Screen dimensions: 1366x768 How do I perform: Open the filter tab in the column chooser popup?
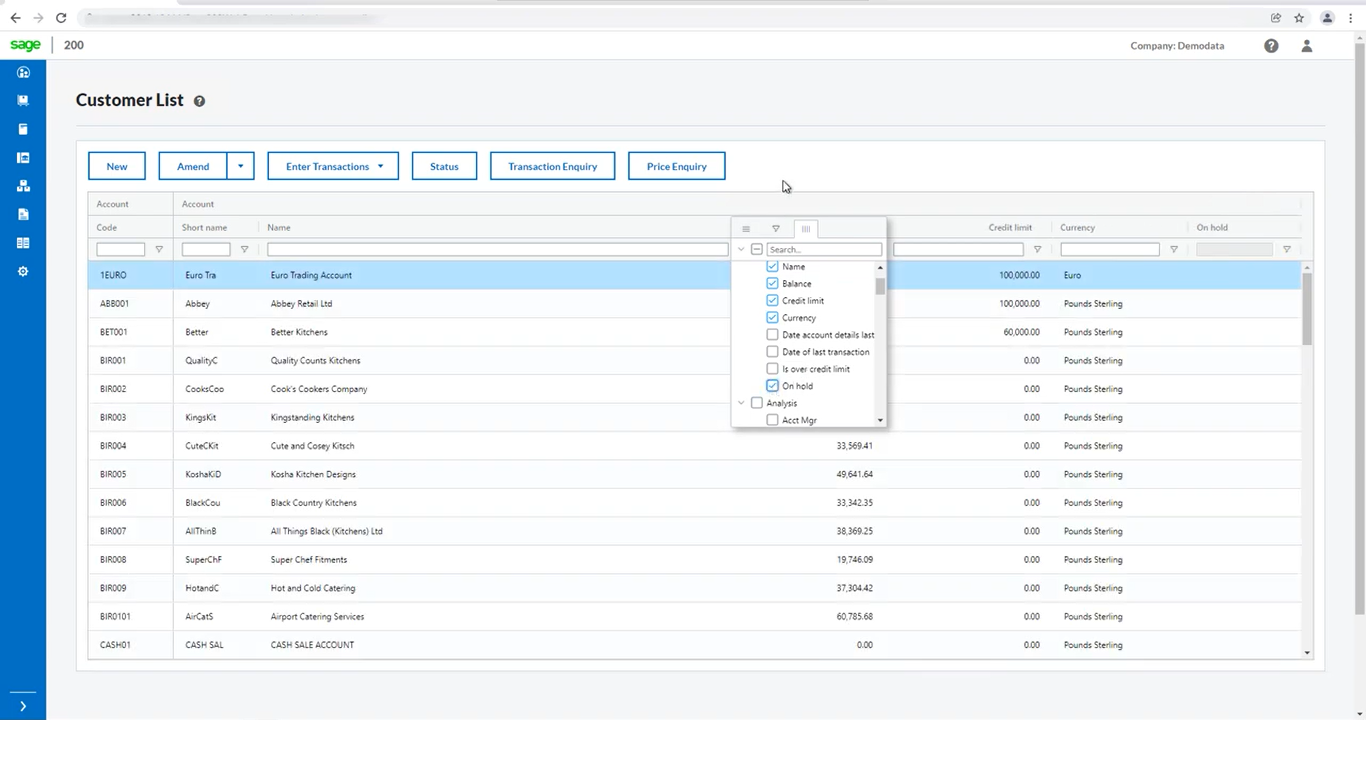(776, 228)
